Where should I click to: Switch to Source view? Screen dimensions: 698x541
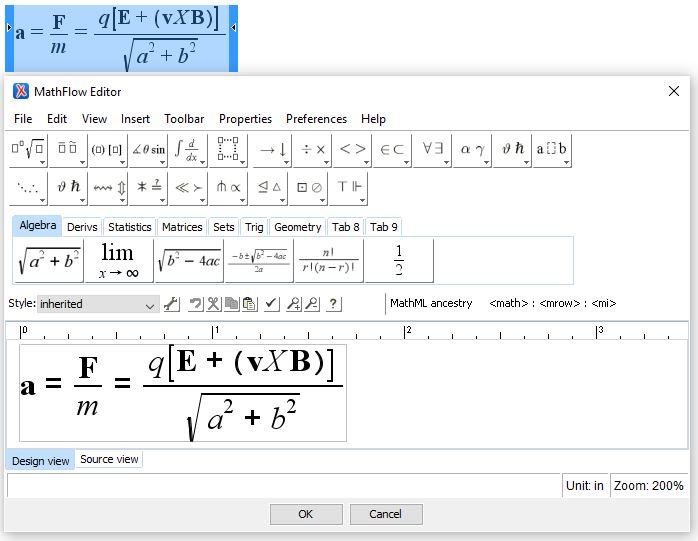click(109, 459)
